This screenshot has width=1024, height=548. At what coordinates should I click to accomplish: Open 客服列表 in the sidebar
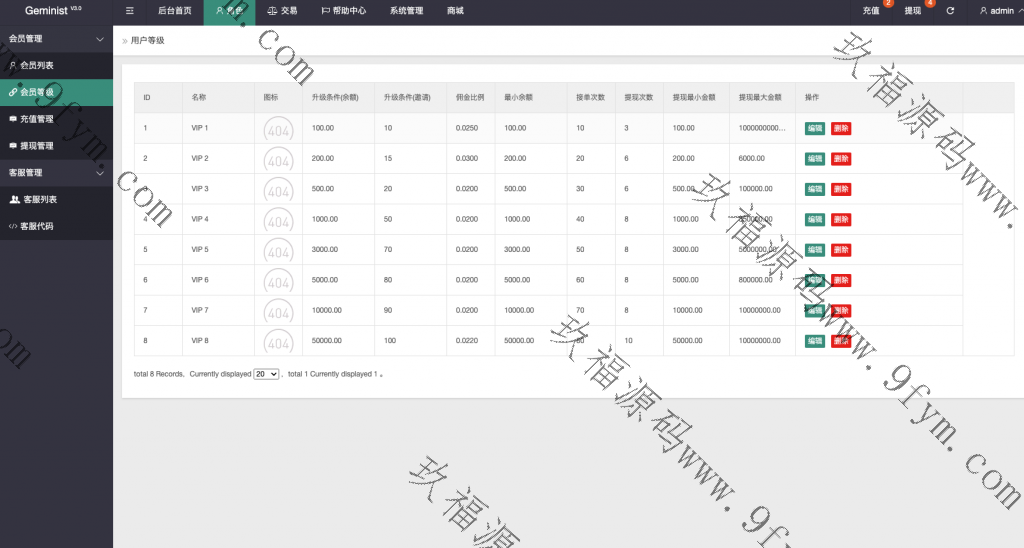[x=39, y=200]
